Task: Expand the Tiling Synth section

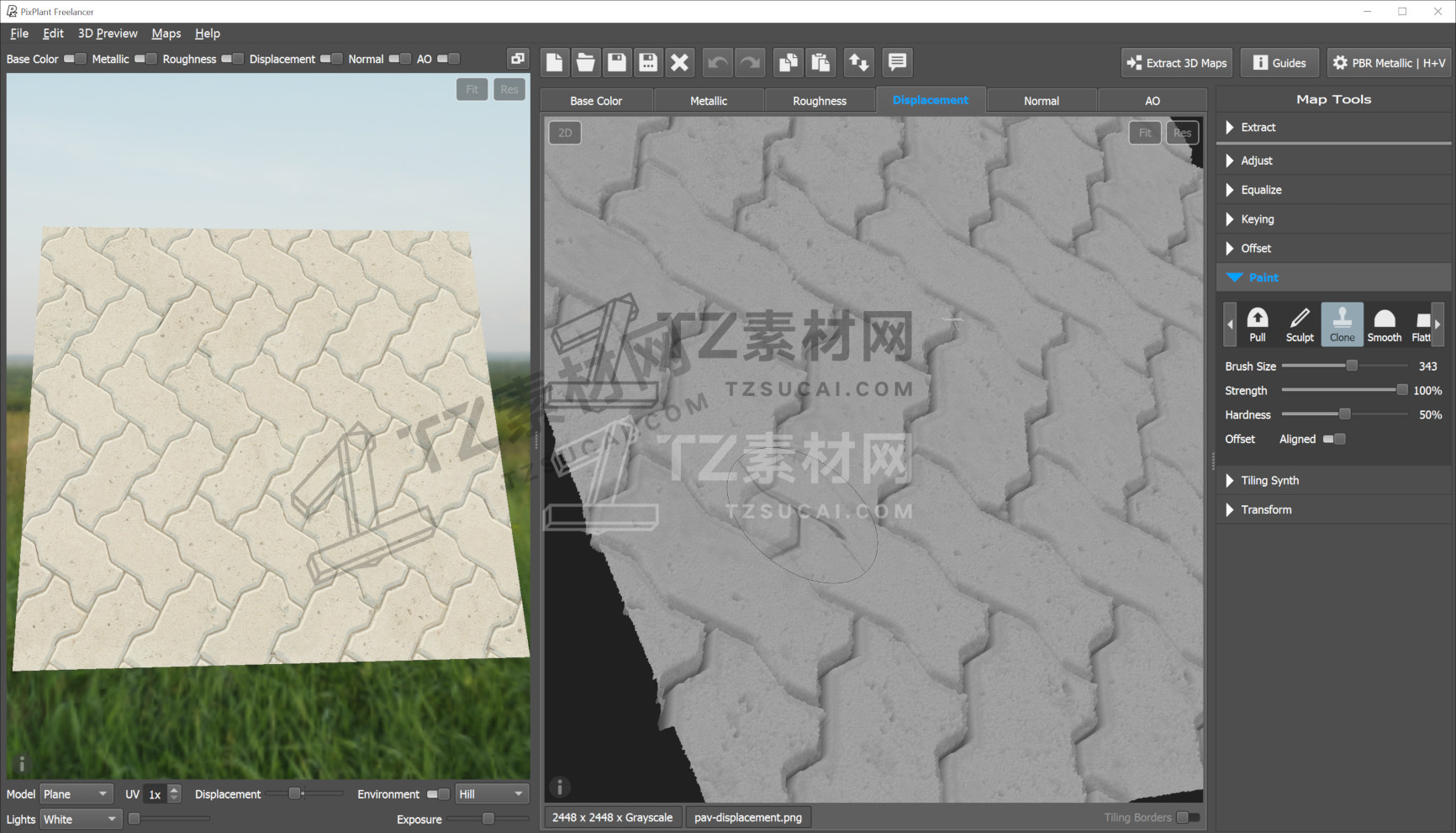Action: [x=1334, y=481]
